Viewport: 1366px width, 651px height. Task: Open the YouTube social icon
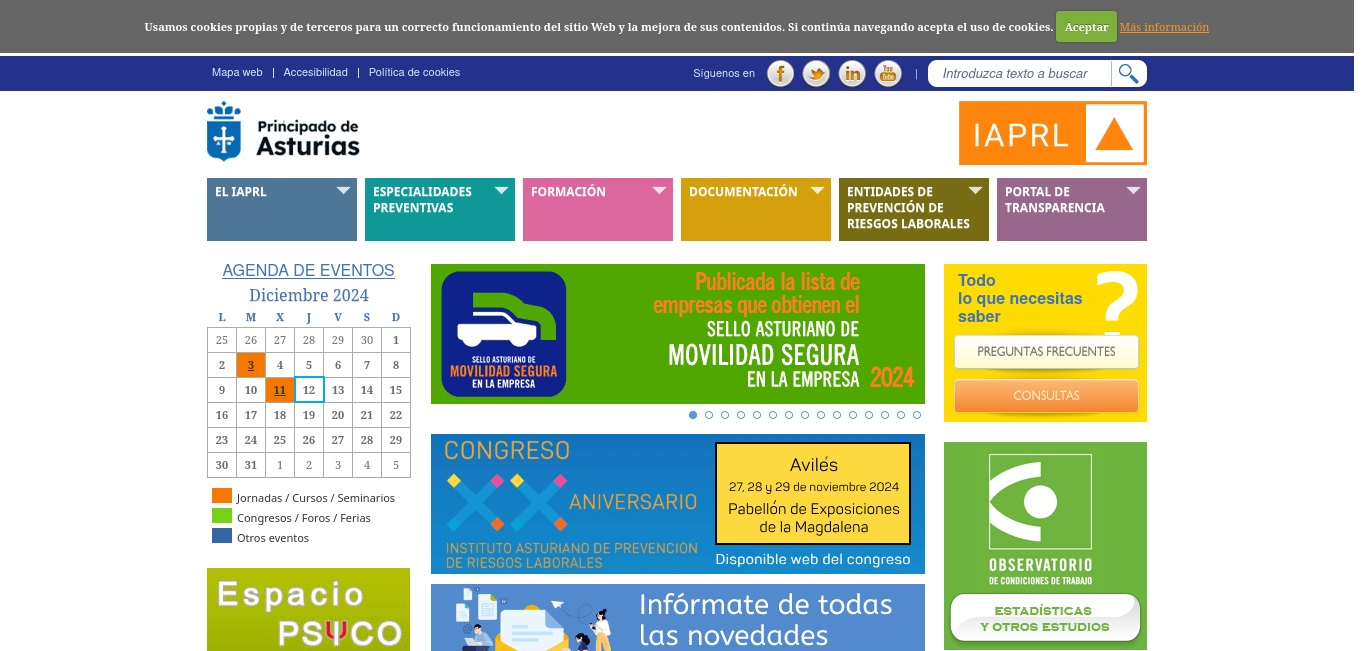[x=888, y=73]
